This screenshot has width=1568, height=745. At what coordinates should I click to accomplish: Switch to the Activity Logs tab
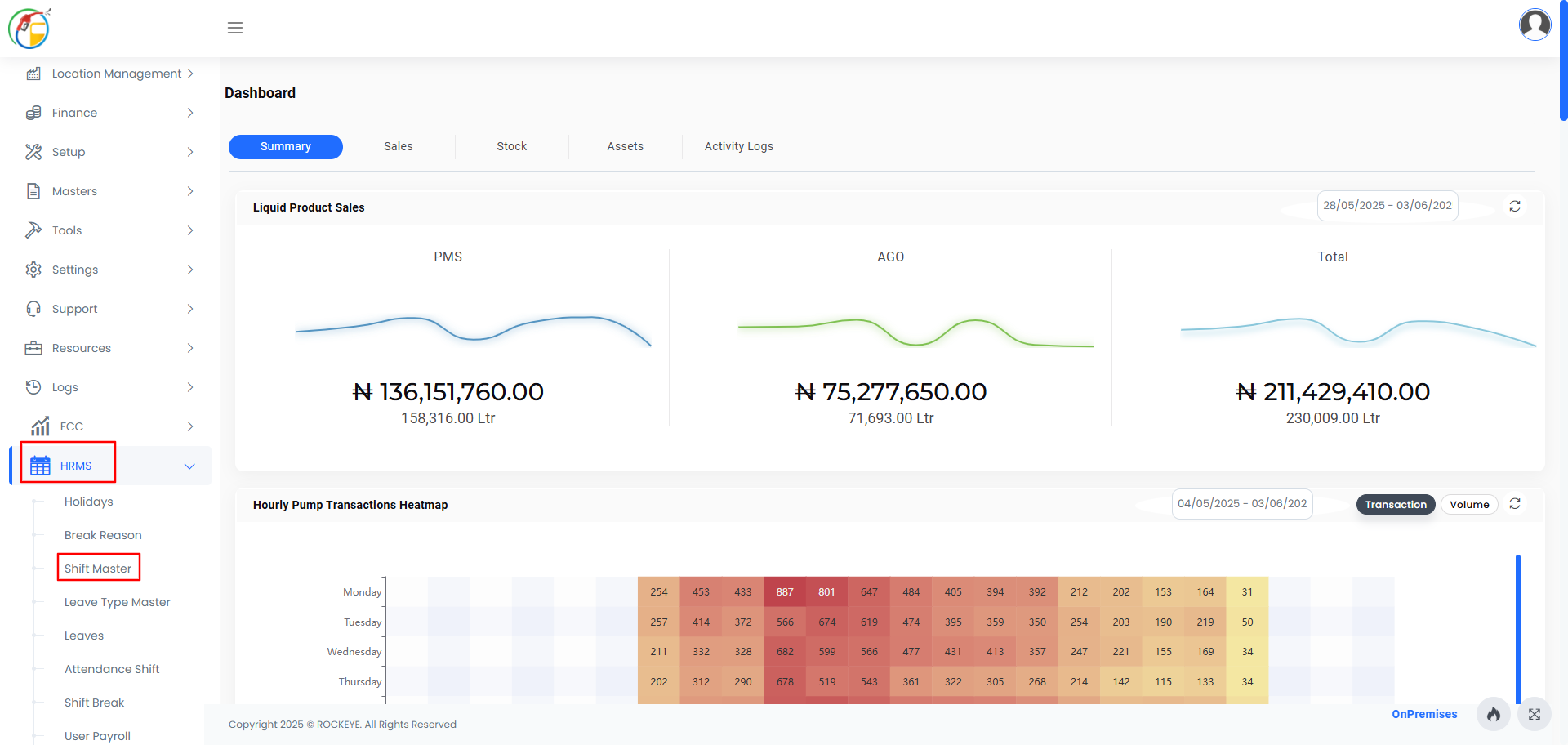click(739, 146)
